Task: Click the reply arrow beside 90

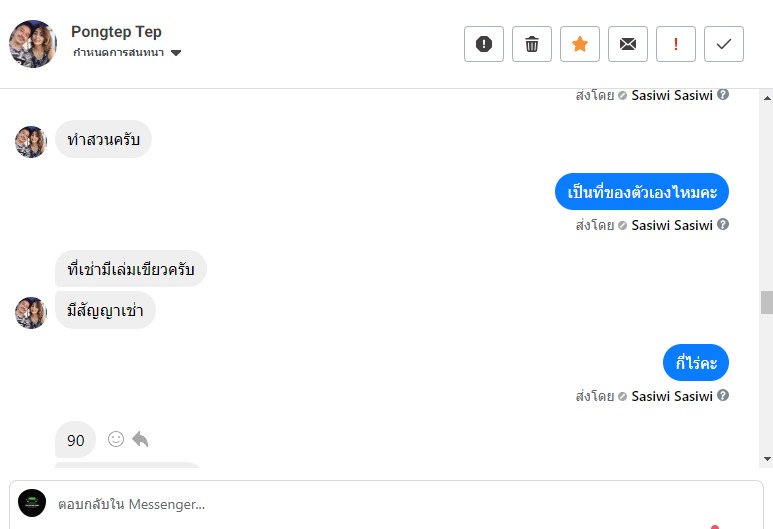Action: point(140,439)
